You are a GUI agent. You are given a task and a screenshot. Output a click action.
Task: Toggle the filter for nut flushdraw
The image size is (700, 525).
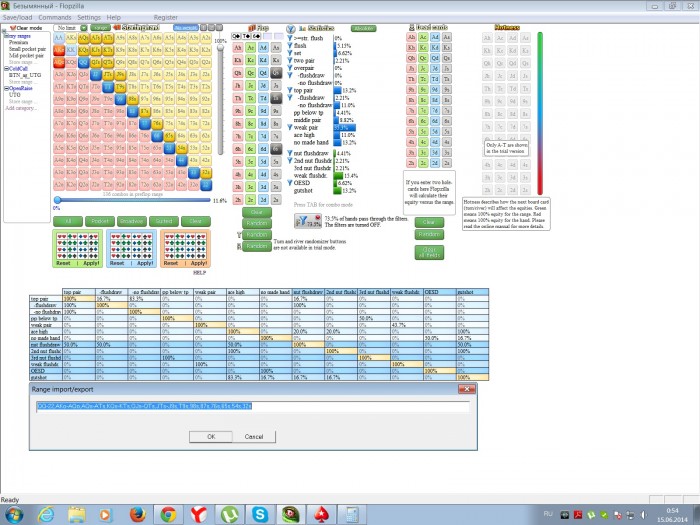(x=290, y=153)
